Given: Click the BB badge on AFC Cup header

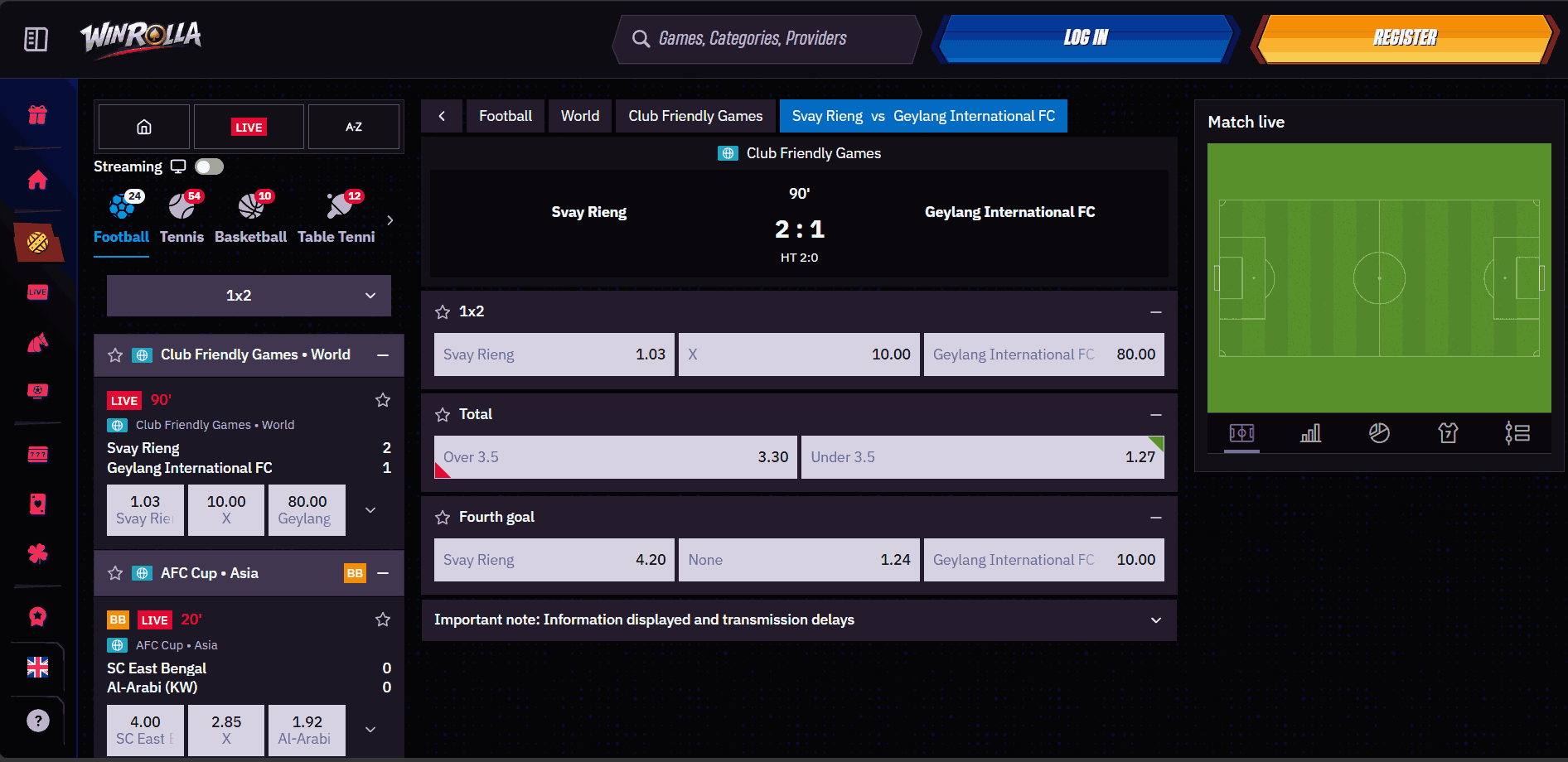Looking at the screenshot, I should (355, 573).
